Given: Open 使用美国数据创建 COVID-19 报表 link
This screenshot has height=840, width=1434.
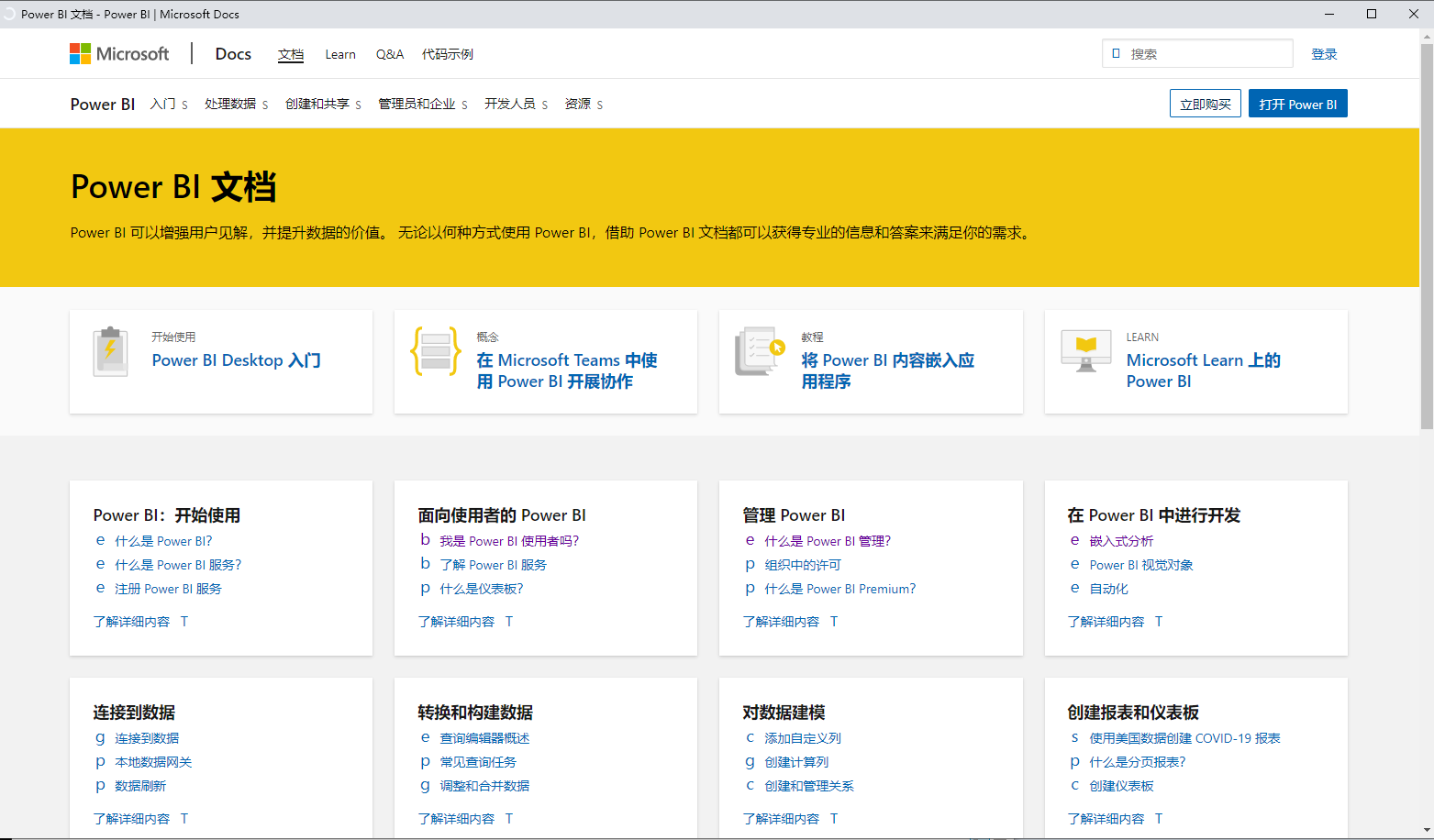Looking at the screenshot, I should point(1184,738).
